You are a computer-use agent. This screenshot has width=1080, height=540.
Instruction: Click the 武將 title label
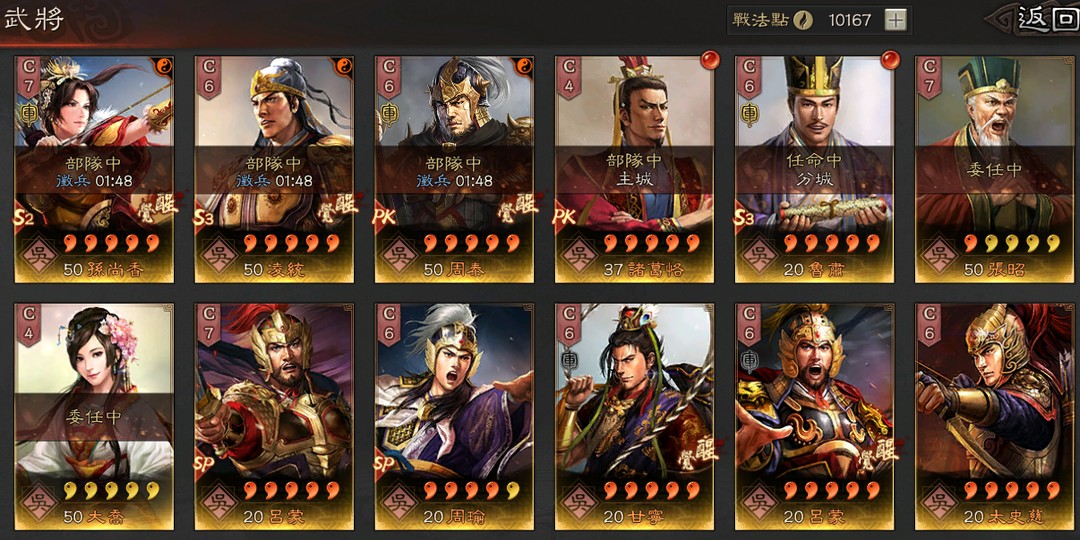click(33, 19)
